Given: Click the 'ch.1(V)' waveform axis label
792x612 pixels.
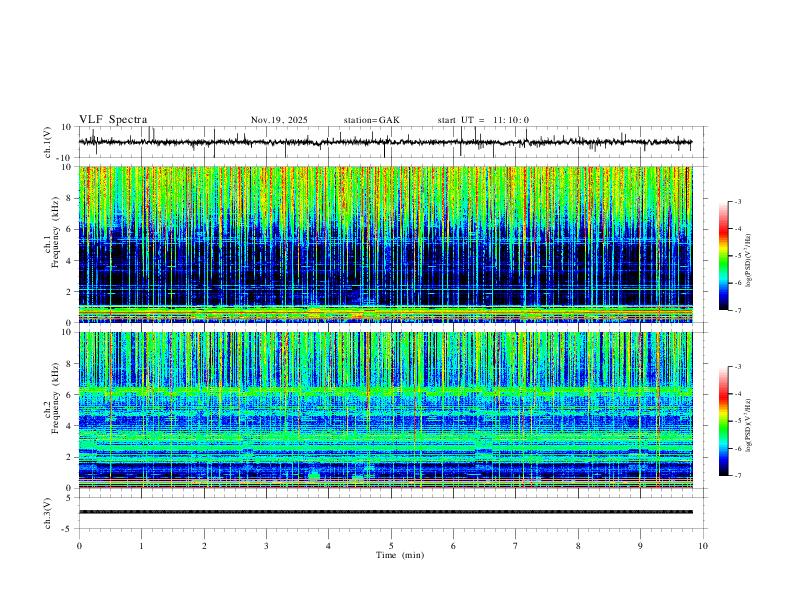Looking at the screenshot, I should tap(48, 142).
